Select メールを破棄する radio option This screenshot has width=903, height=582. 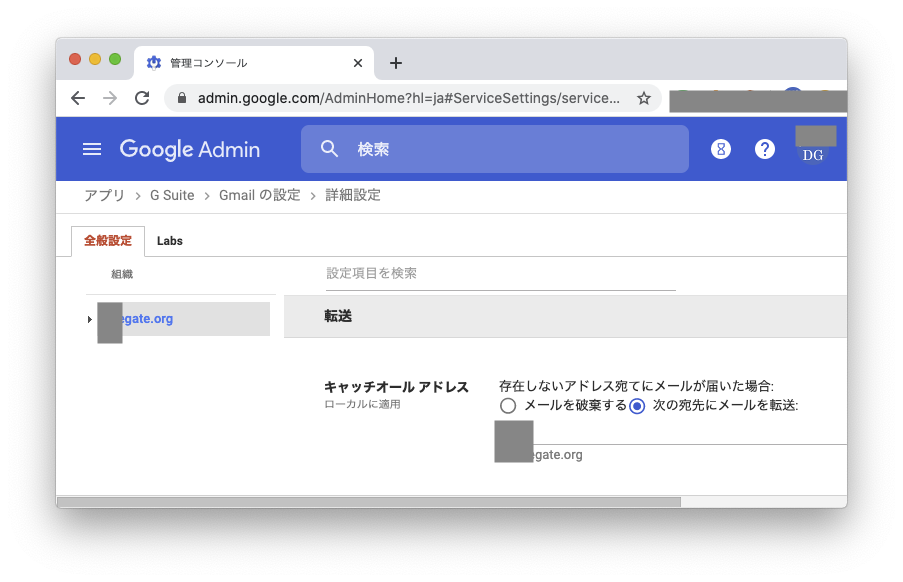(508, 406)
